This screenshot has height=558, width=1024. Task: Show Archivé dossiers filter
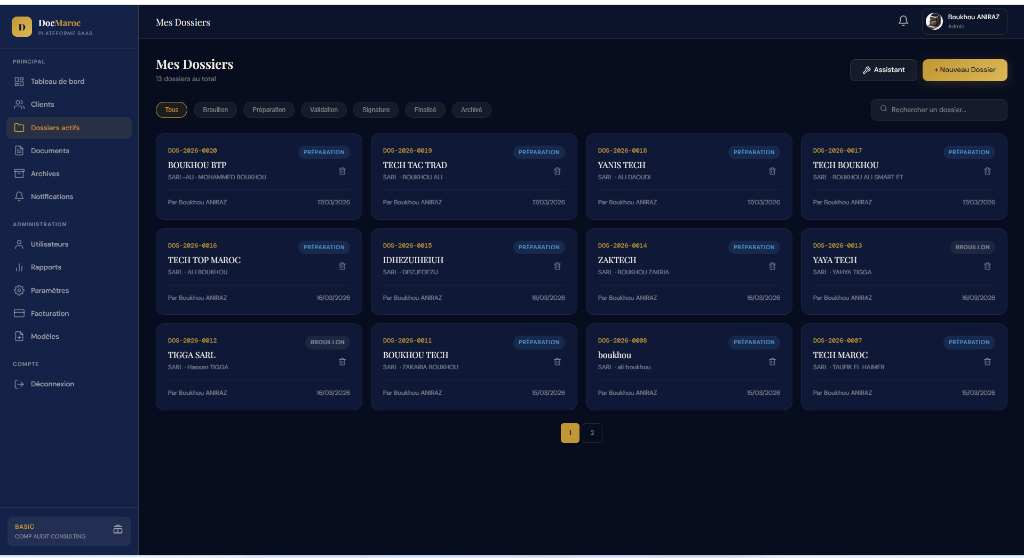coord(471,110)
